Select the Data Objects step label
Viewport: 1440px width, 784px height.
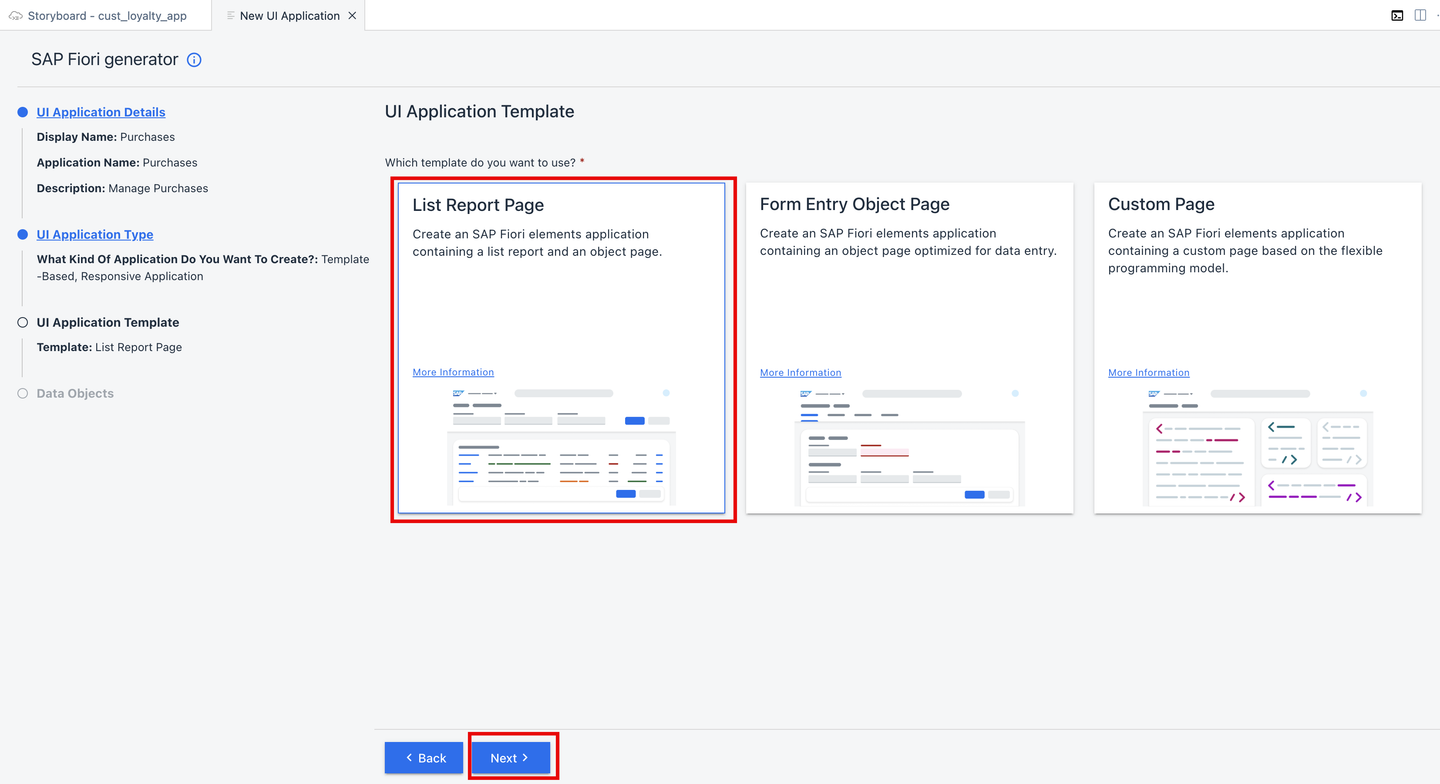[x=75, y=393]
